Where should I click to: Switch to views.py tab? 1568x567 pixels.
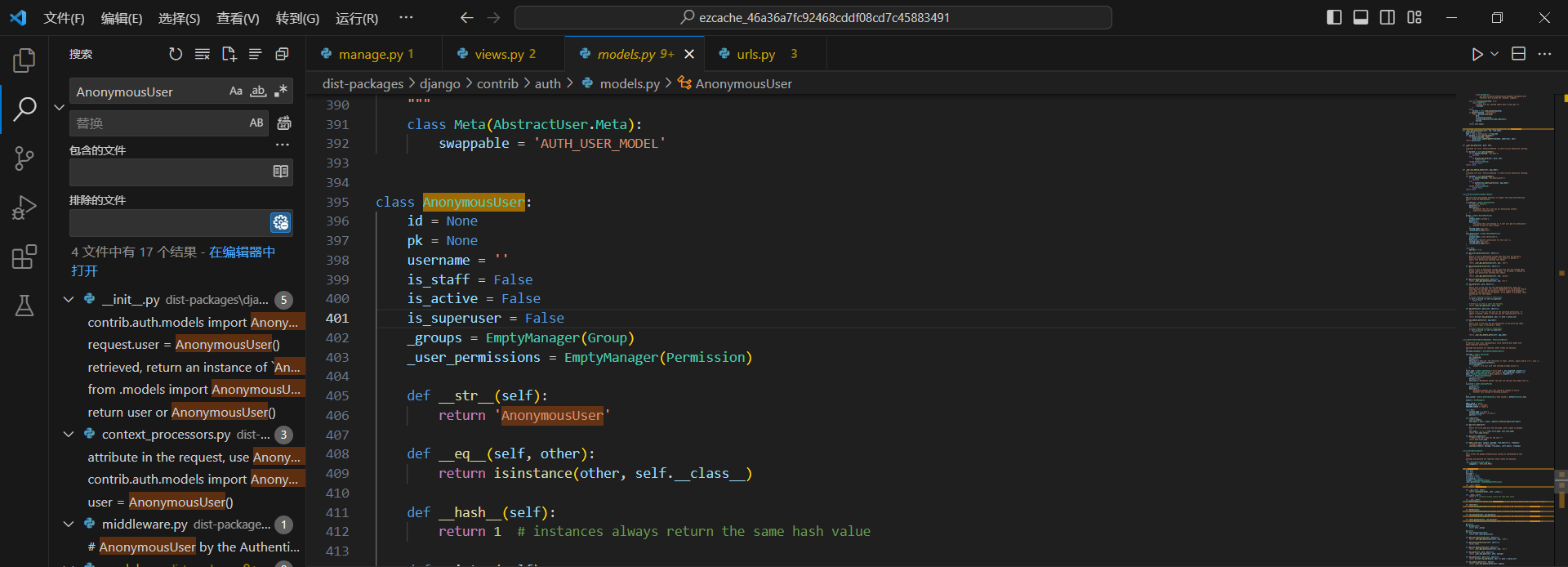pos(503,54)
